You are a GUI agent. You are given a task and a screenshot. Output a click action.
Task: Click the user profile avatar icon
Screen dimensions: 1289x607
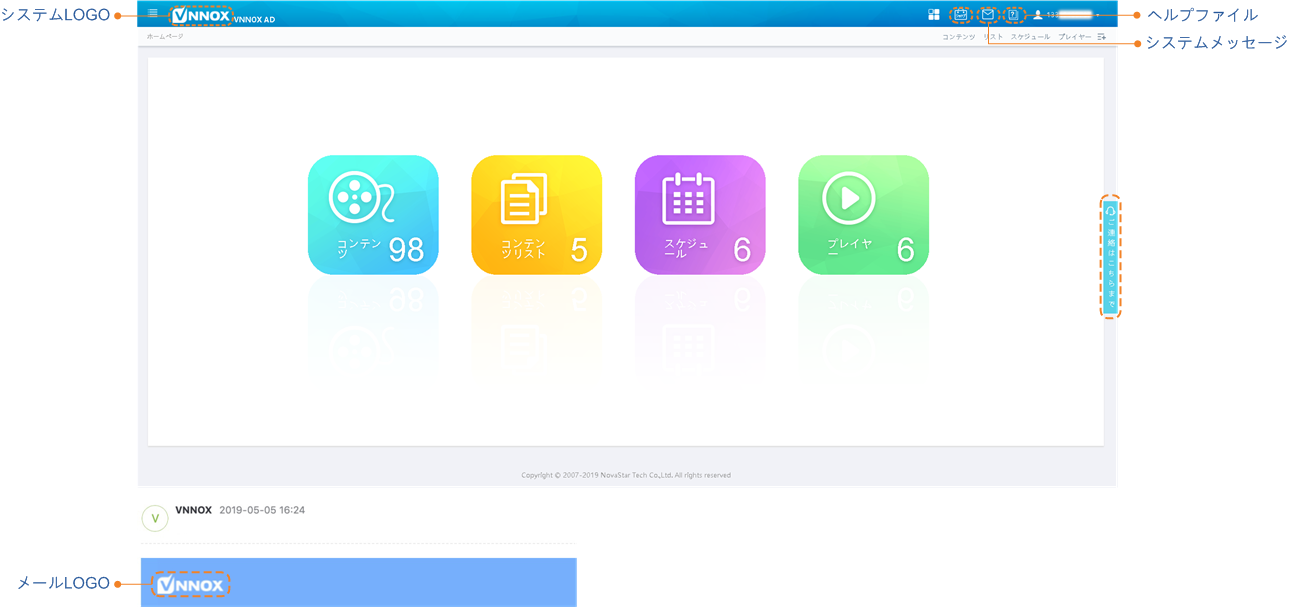(x=1038, y=15)
